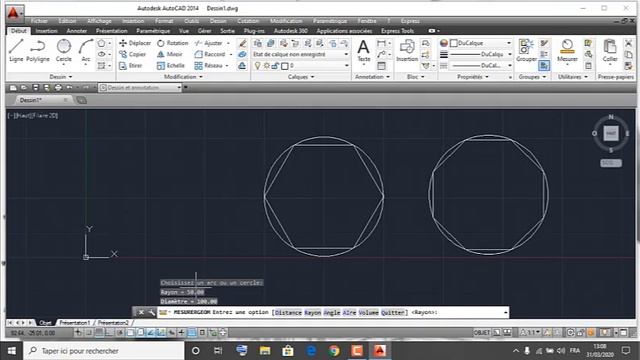
Task: Use the Echelle command
Action: [x=171, y=66]
